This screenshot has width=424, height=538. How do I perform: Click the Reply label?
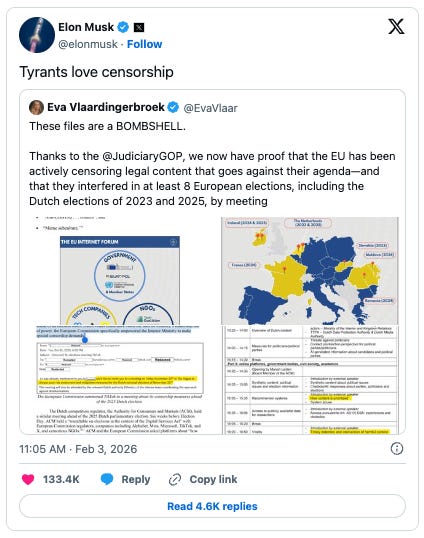[136, 479]
